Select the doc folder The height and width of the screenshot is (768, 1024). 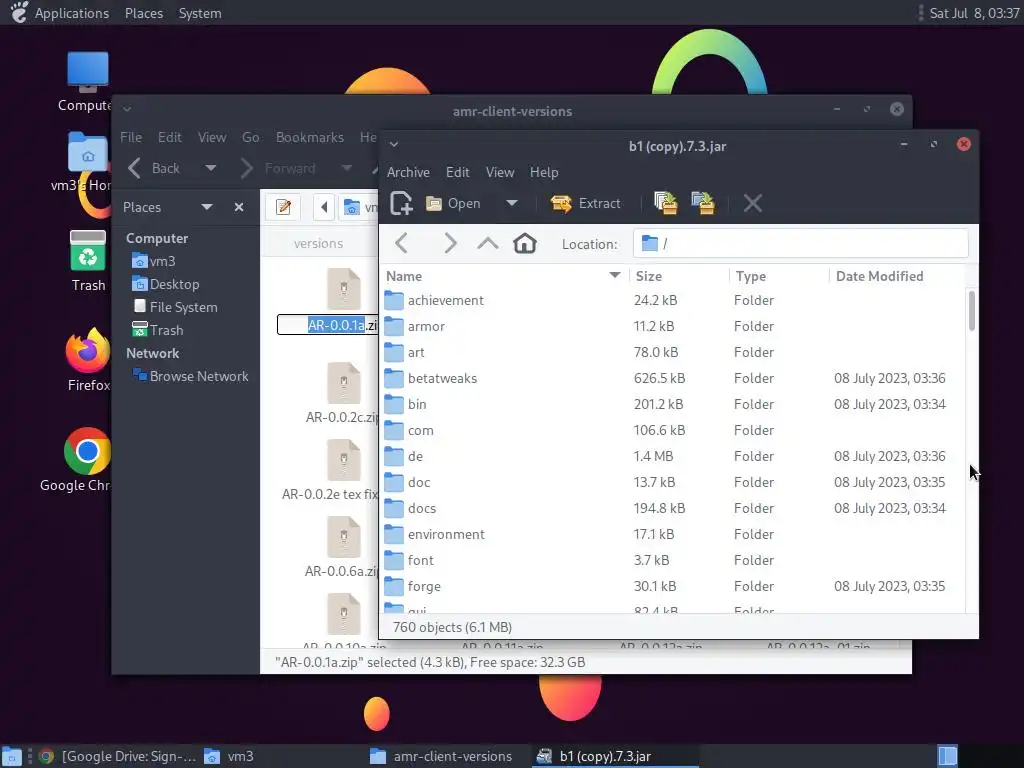(x=673, y=483)
